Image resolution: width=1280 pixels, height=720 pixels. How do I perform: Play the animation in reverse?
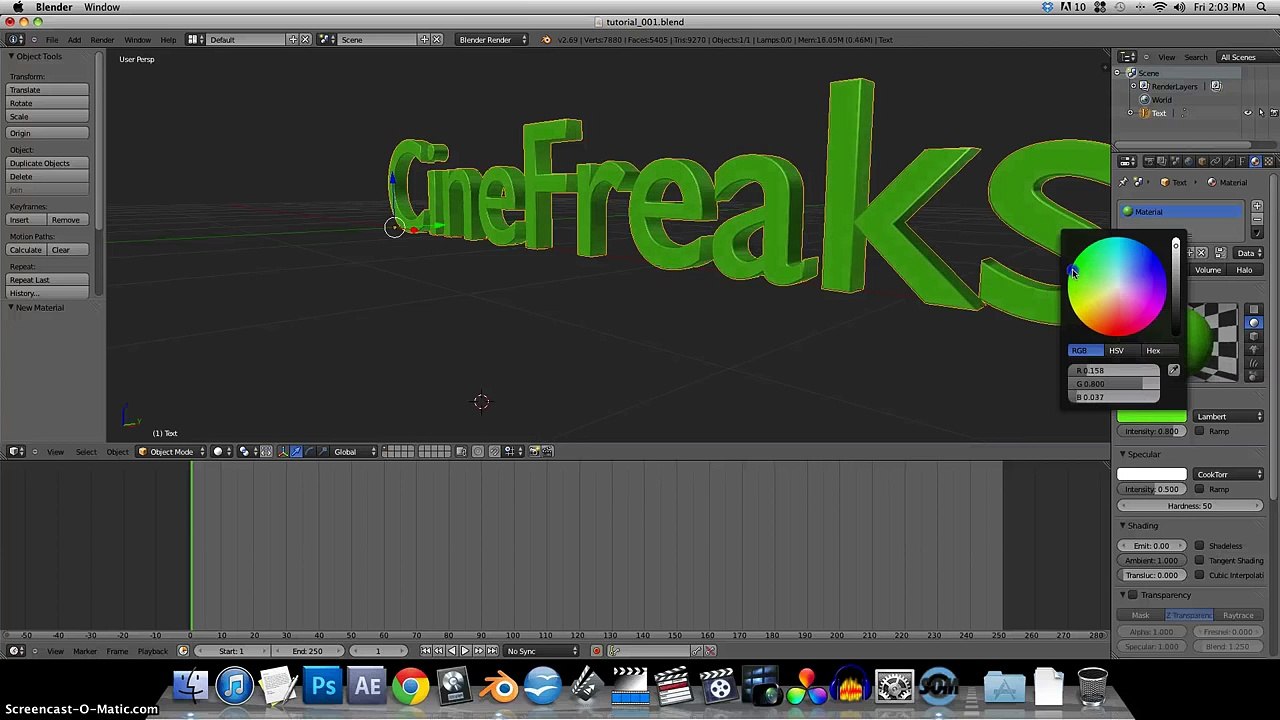click(x=452, y=651)
